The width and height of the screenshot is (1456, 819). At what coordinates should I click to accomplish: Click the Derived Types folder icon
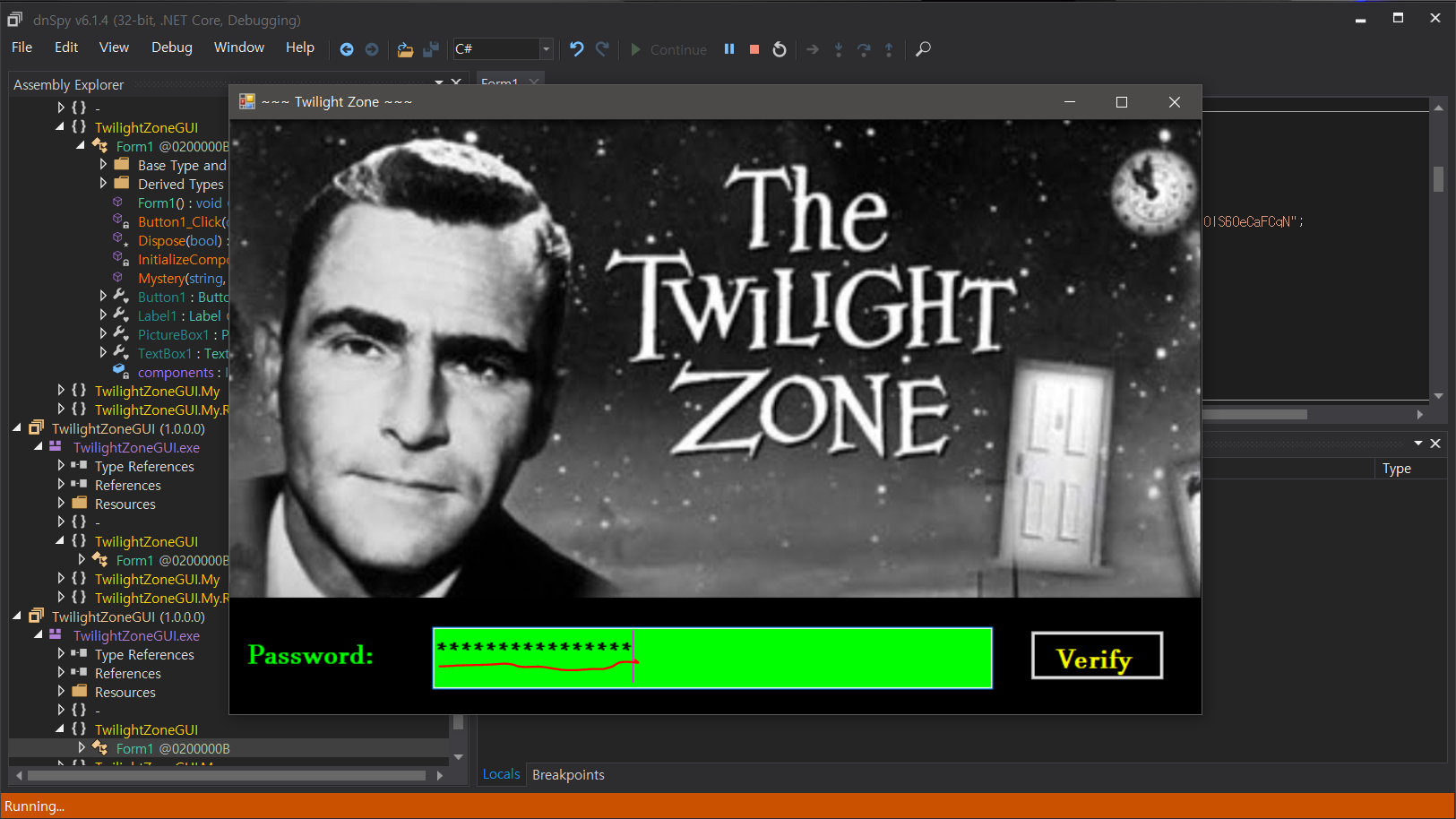pos(122,184)
